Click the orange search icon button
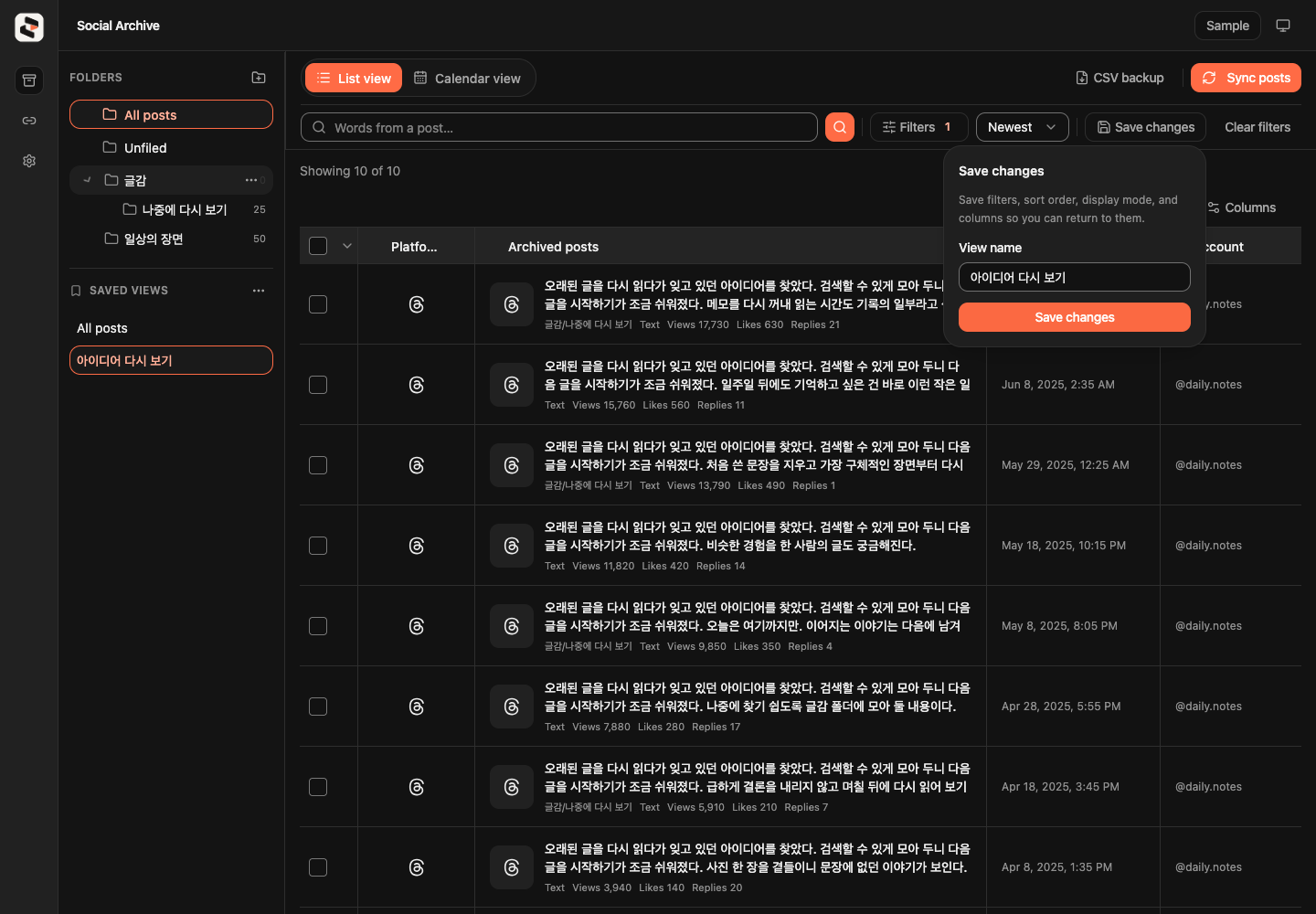Image resolution: width=1316 pixels, height=914 pixels. point(840,127)
